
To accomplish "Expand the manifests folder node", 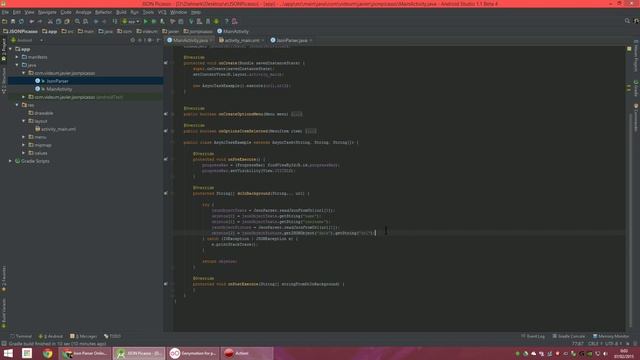I will [17, 57].
